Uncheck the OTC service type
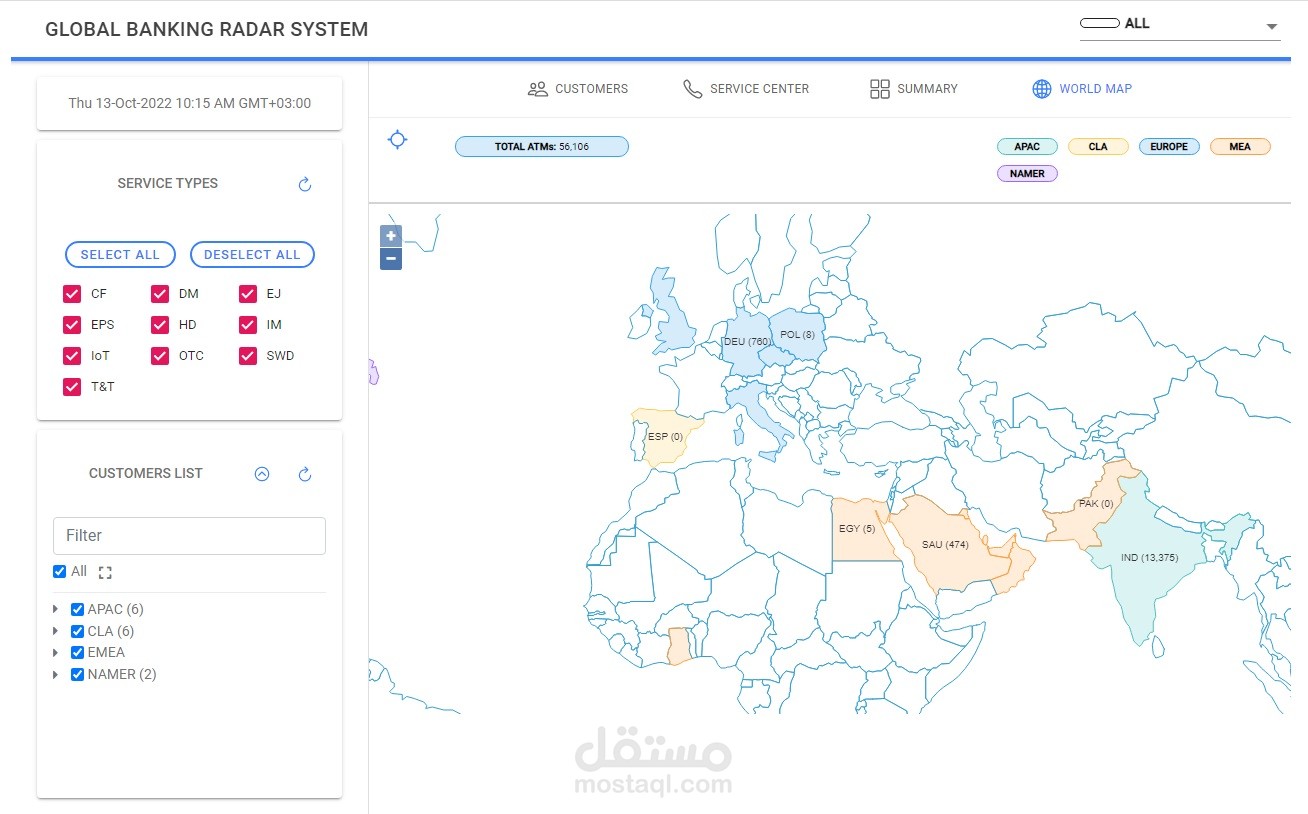The height and width of the screenshot is (814, 1308). [160, 355]
